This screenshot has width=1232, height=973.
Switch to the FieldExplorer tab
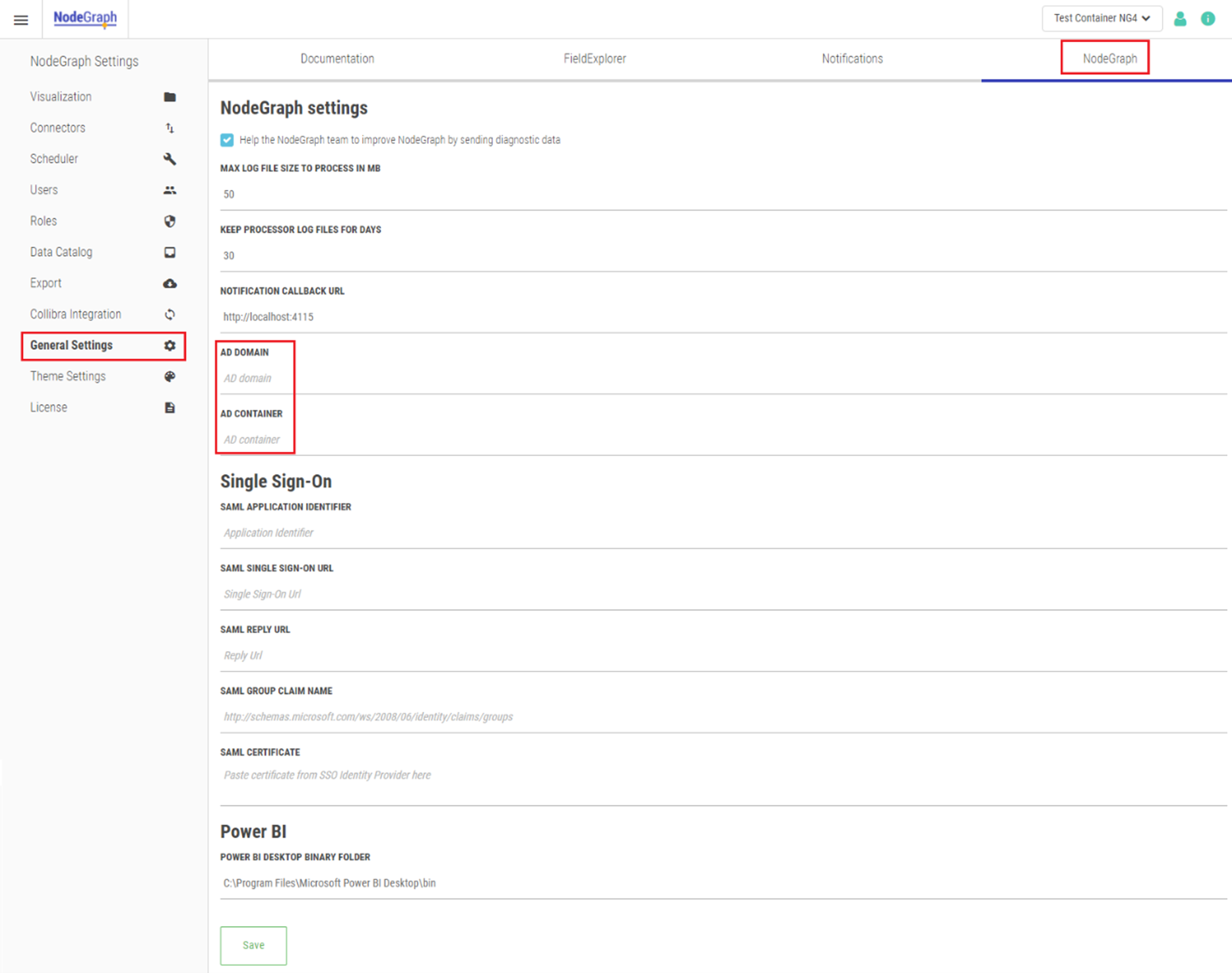point(595,59)
